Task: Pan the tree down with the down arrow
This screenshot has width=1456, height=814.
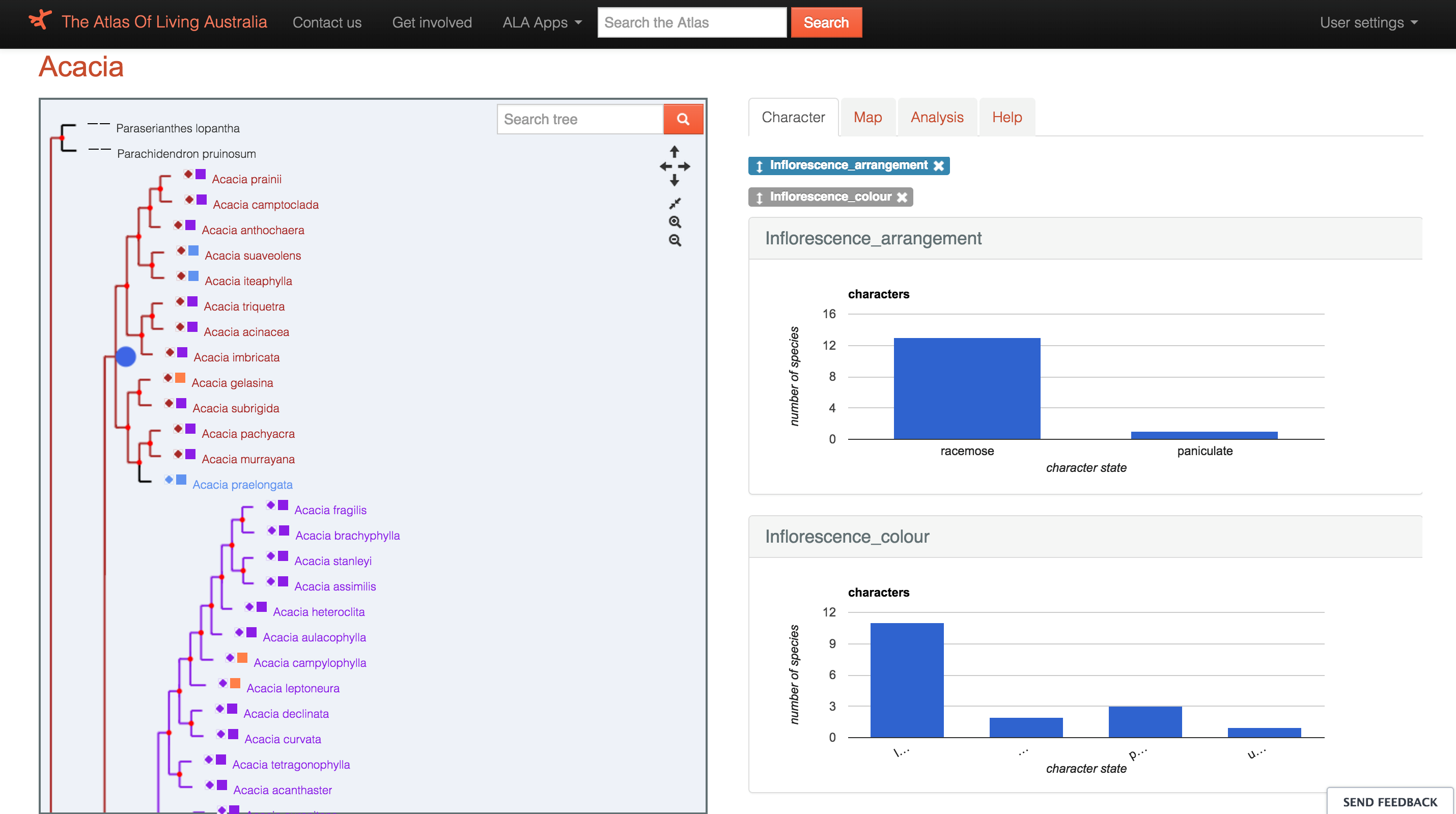Action: [x=675, y=181]
